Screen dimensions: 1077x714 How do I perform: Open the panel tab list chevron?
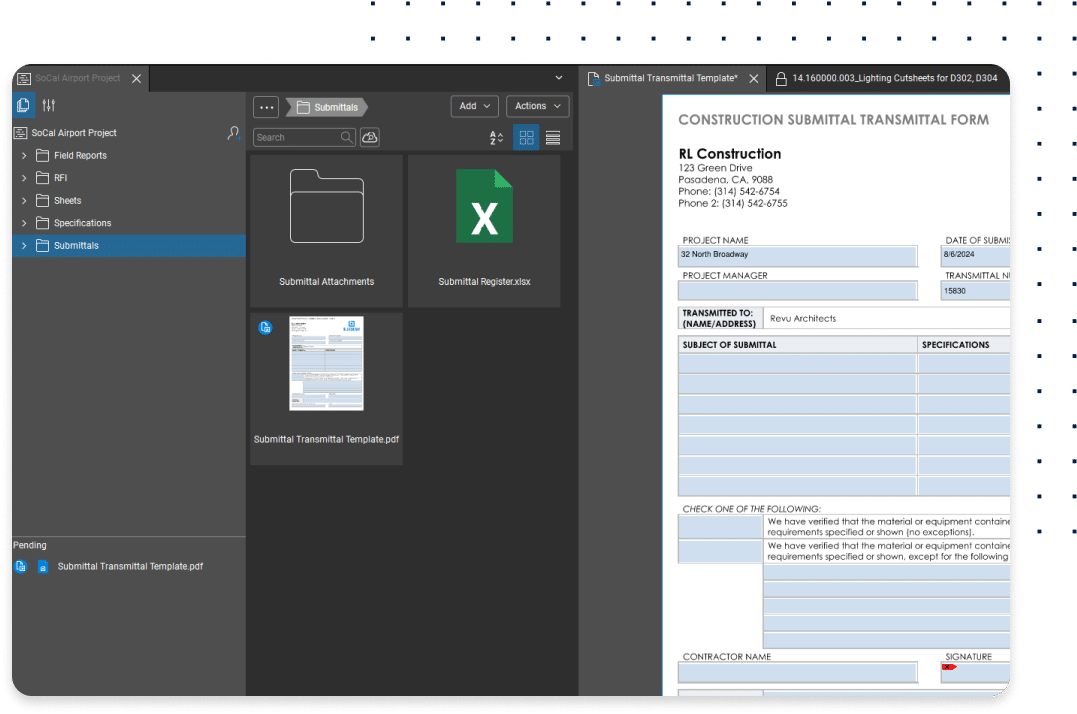(x=559, y=78)
